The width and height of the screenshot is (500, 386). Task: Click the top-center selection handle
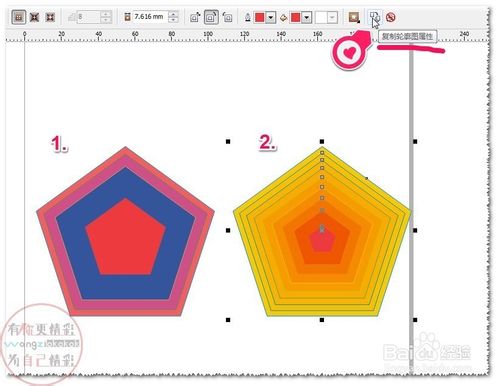click(x=322, y=142)
